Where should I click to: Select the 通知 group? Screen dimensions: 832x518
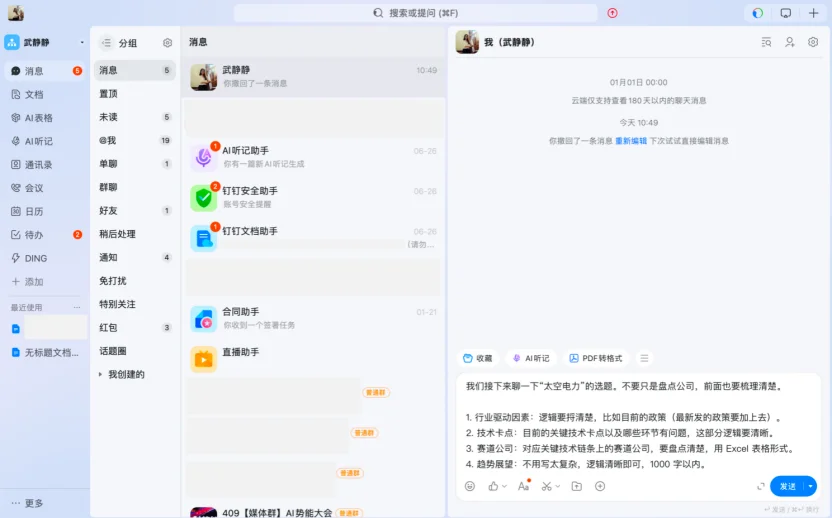click(135, 257)
